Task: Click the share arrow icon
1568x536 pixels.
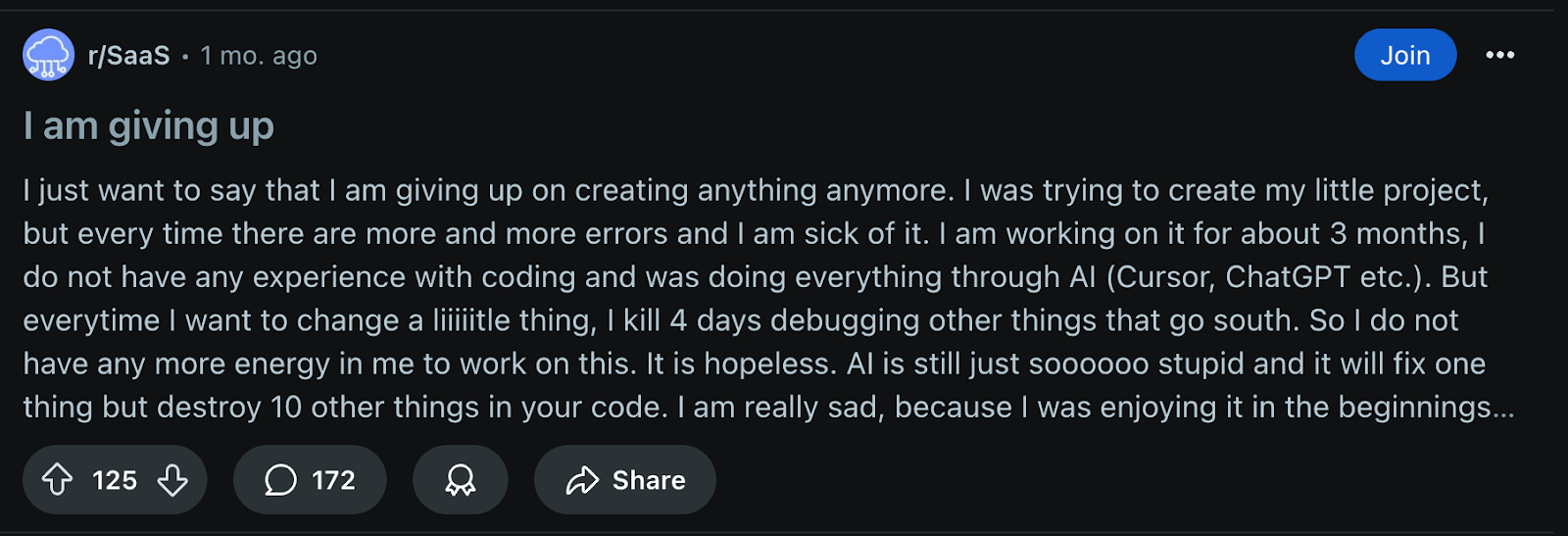Action: [582, 480]
